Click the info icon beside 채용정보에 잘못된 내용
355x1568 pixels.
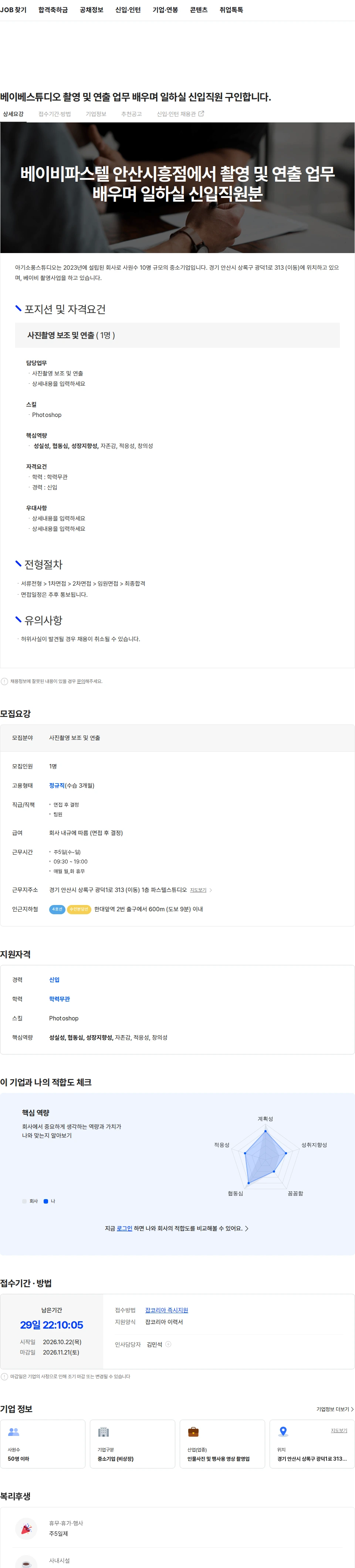[4, 681]
